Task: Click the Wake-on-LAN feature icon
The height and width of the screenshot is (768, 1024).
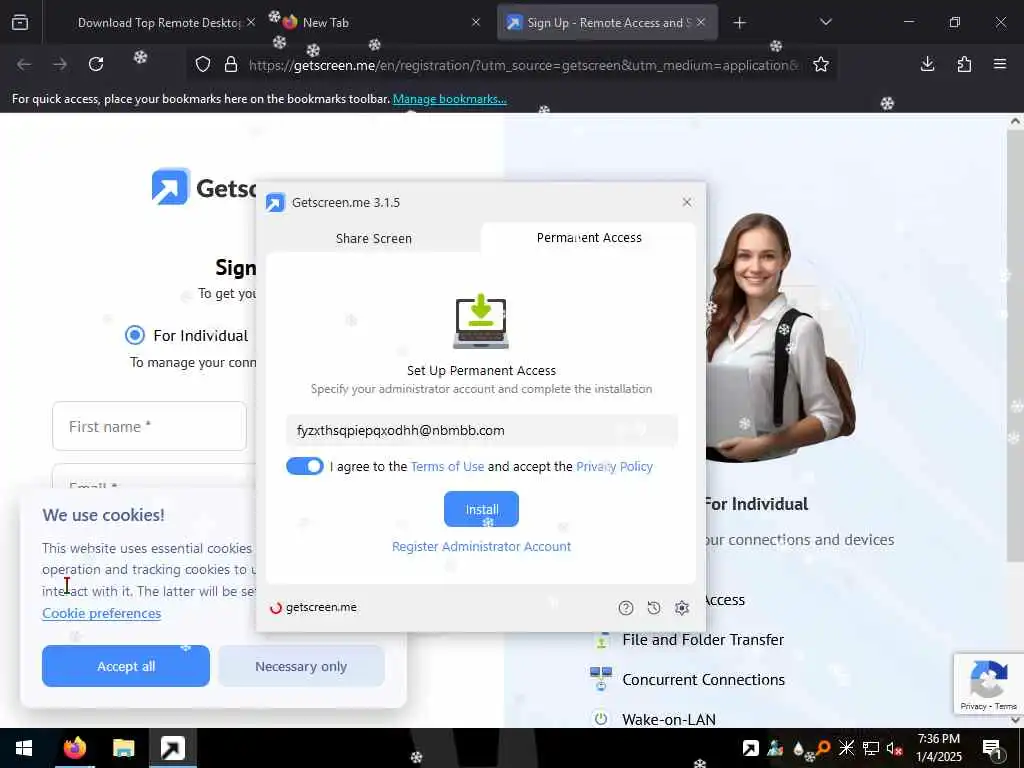Action: (x=601, y=719)
